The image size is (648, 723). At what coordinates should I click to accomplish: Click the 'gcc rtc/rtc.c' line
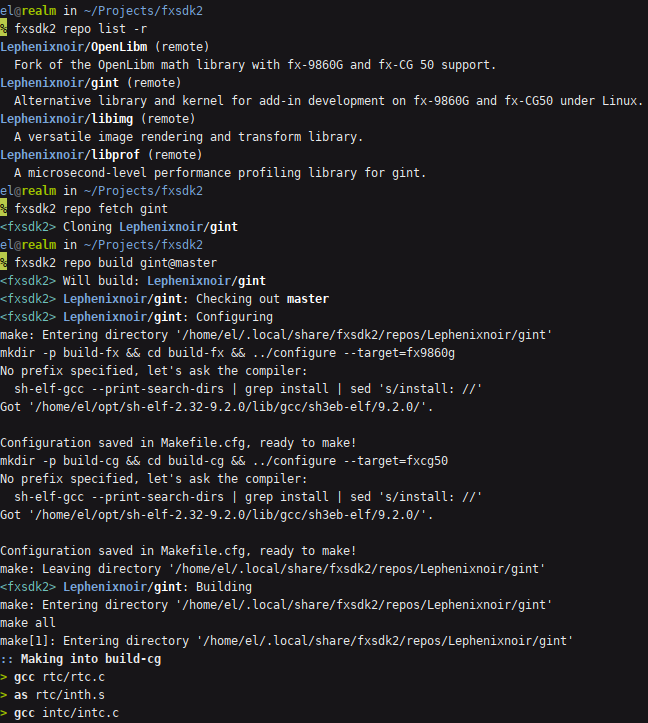pos(53,676)
